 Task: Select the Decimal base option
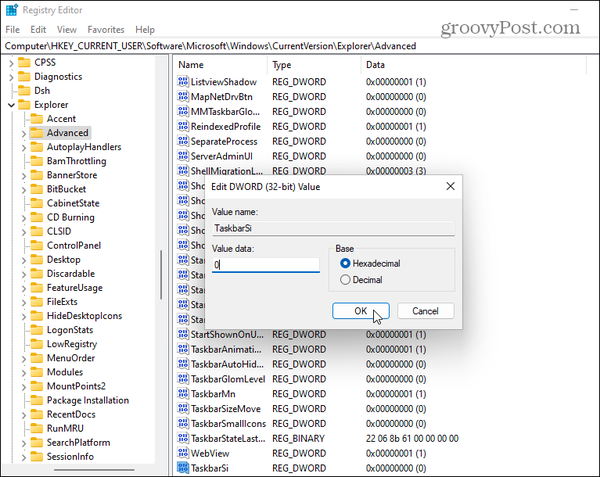pyautogui.click(x=346, y=280)
